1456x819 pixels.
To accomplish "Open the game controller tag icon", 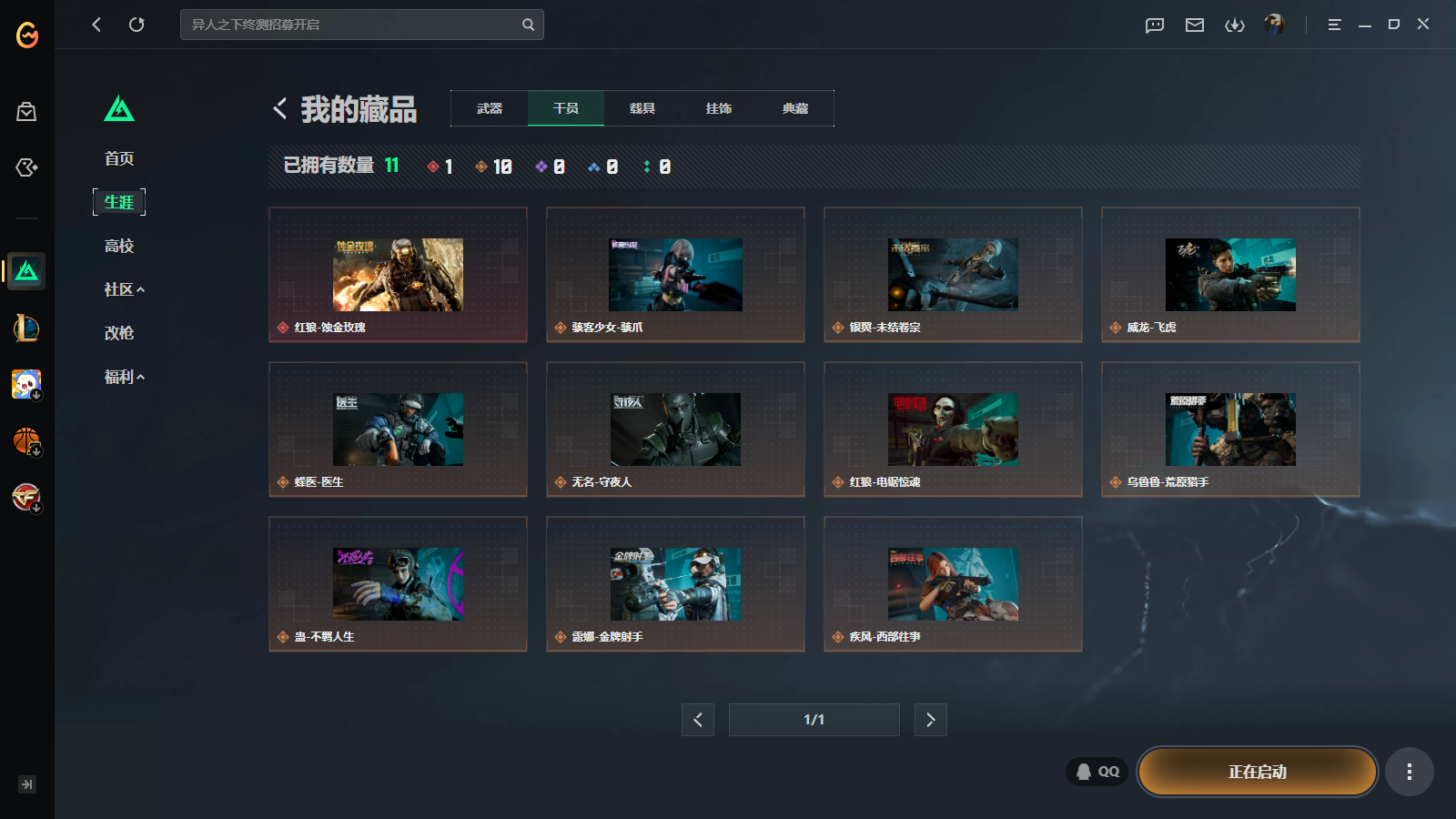I will pos(26,167).
